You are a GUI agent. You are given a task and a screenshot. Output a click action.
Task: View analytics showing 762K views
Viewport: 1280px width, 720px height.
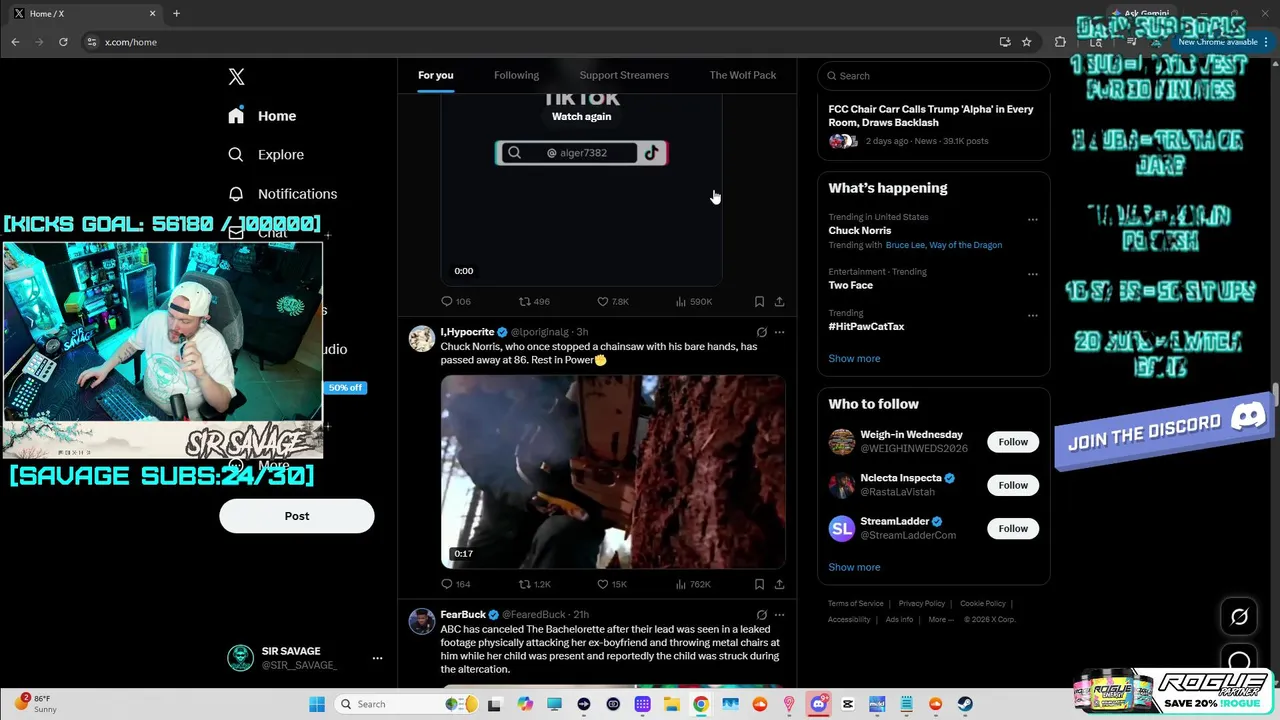click(x=693, y=584)
